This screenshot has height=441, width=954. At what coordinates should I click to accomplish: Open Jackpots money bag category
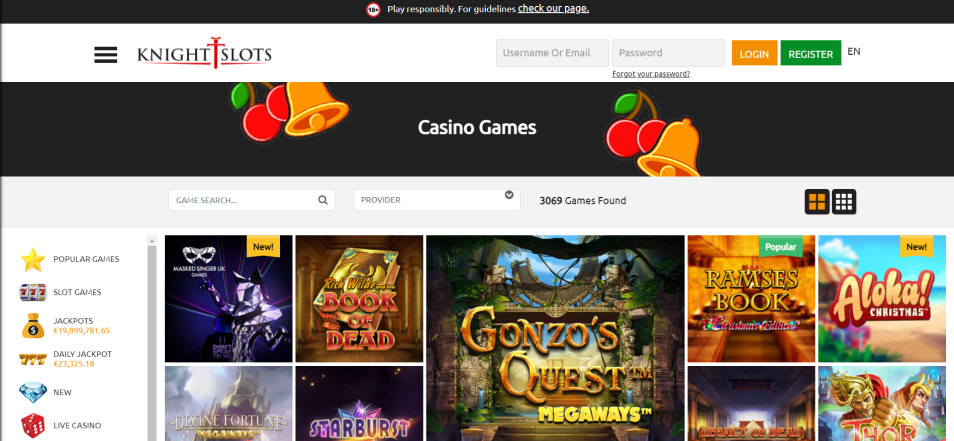33,325
